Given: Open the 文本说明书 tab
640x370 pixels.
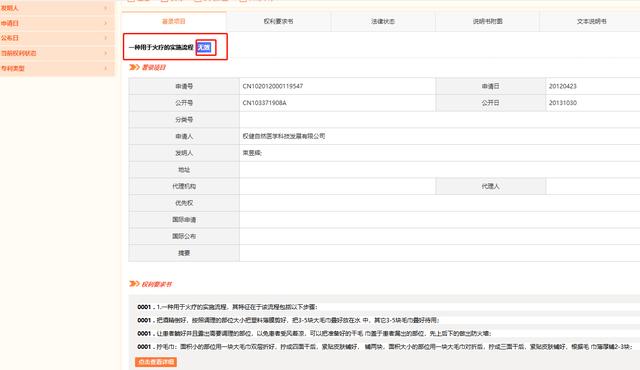Looking at the screenshot, I should 591,21.
